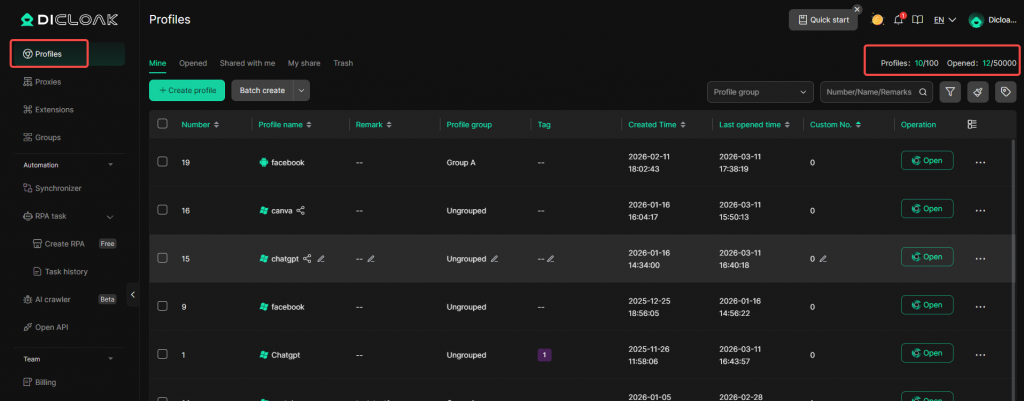The height and width of the screenshot is (401, 1024).
Task: Click the tag icon button in toolbar
Action: [x=1005, y=92]
